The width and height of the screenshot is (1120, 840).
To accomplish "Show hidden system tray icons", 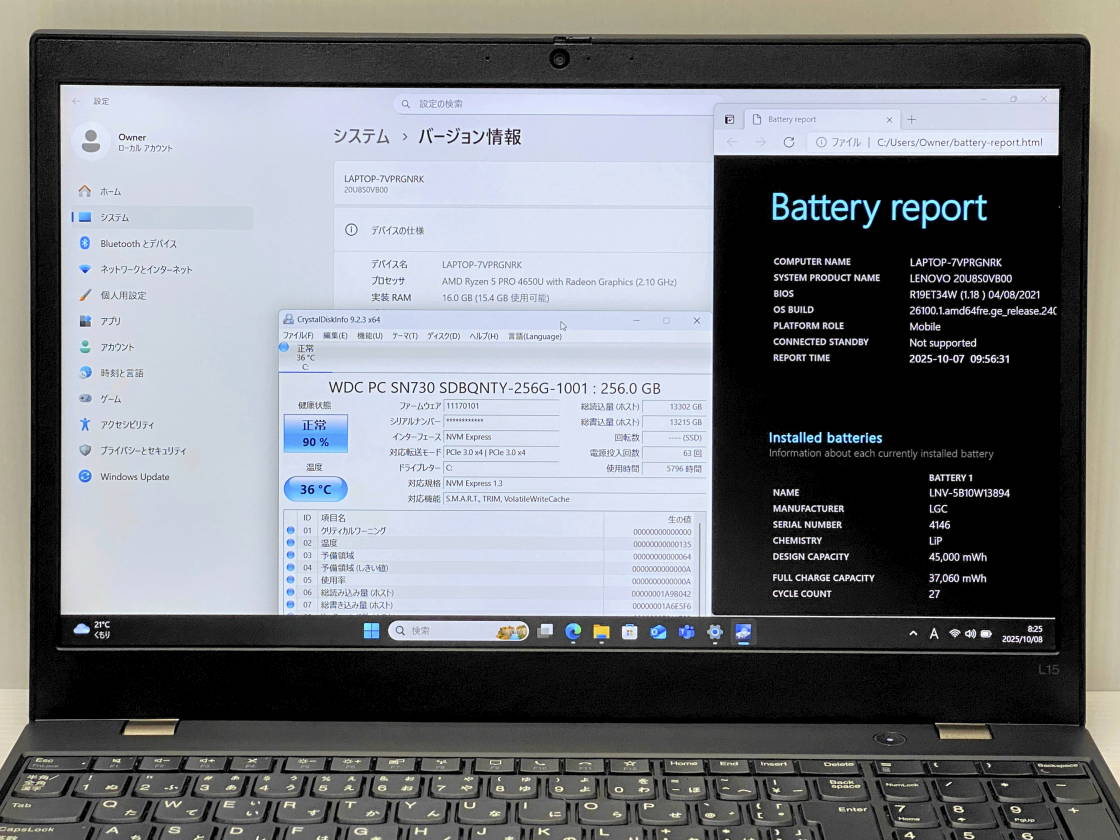I will [x=912, y=633].
